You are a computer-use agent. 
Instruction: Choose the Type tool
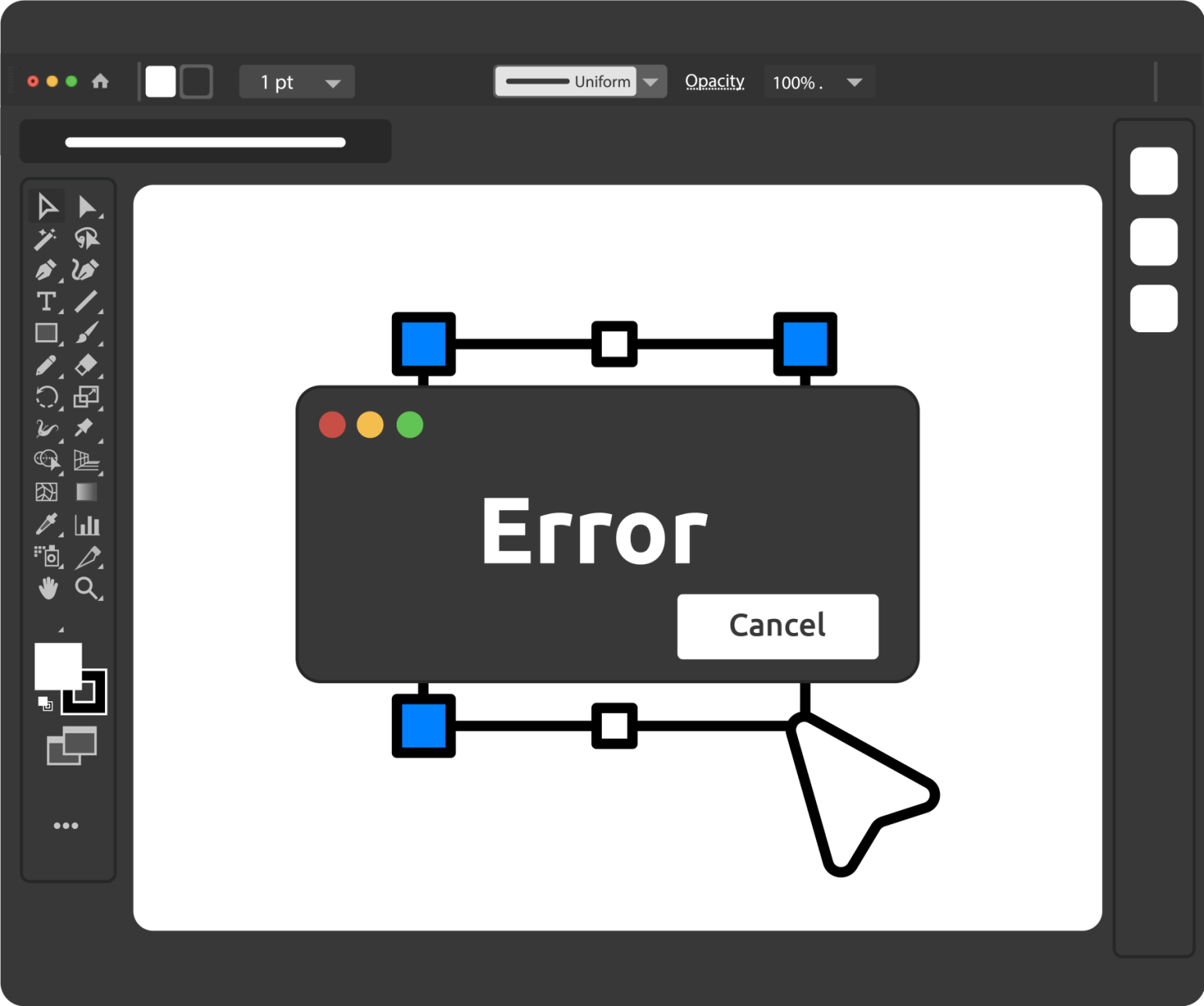coord(45,302)
